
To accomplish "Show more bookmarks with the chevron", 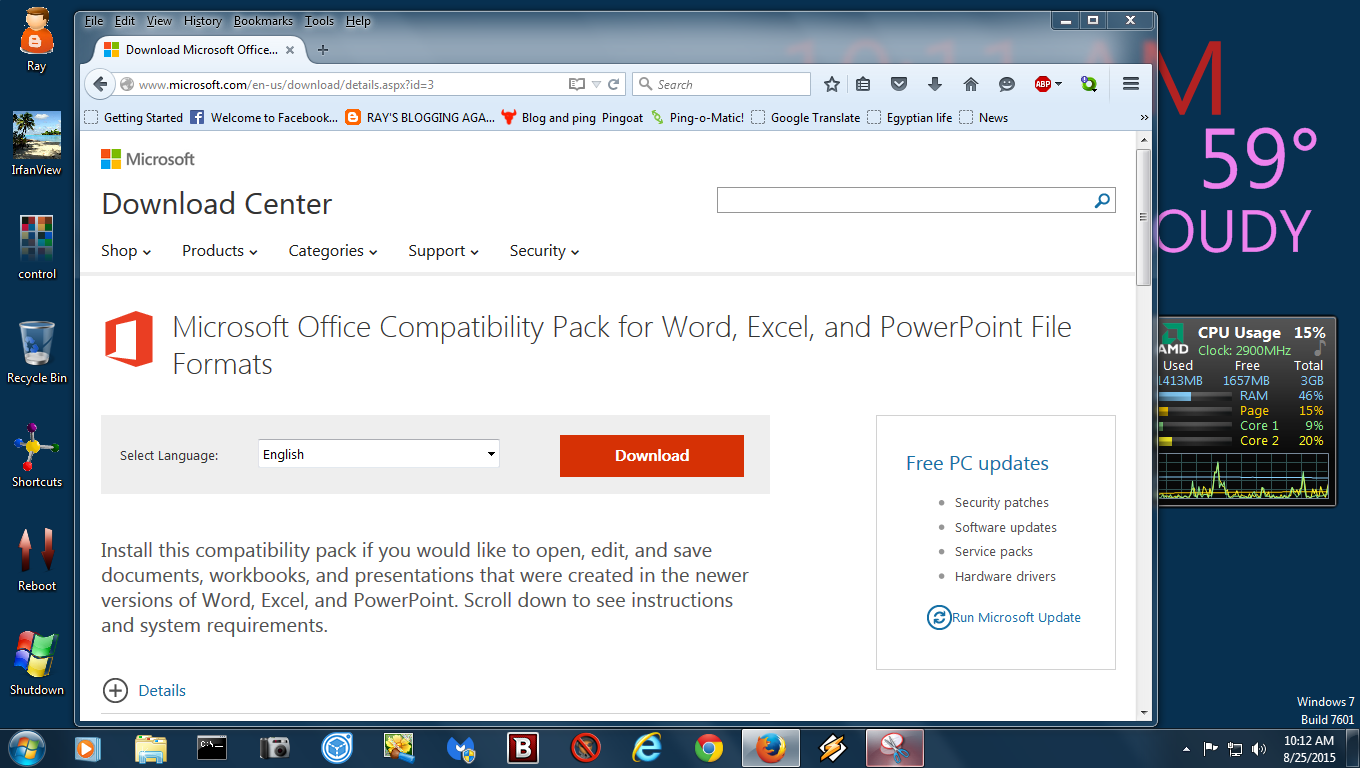I will click(x=1144, y=117).
